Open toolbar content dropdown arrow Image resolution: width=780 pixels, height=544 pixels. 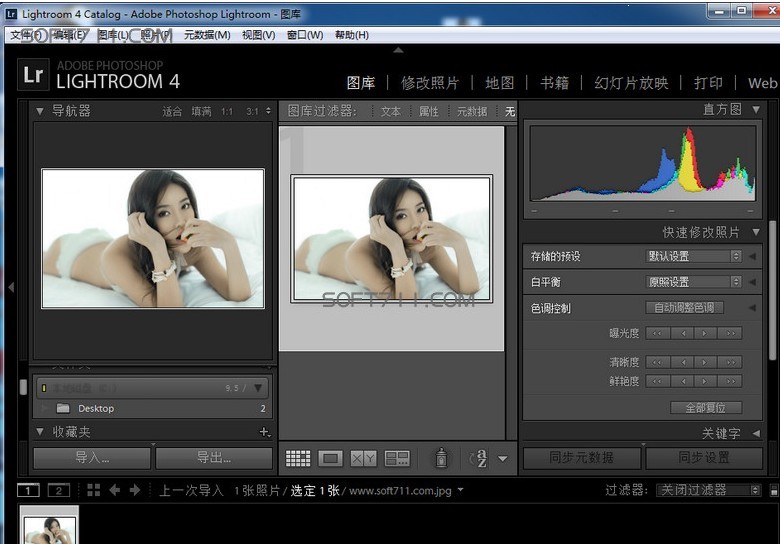tap(503, 458)
